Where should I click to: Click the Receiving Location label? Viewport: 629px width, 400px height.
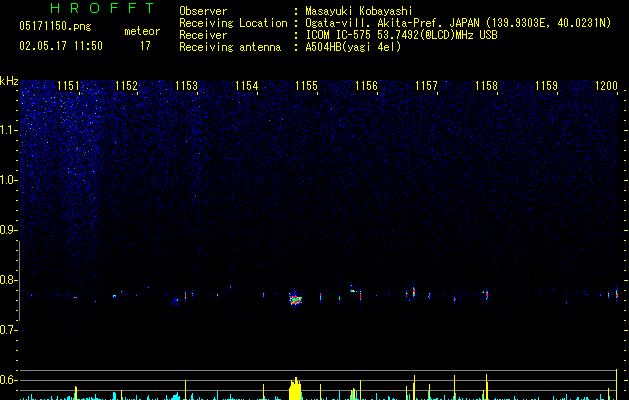click(233, 23)
